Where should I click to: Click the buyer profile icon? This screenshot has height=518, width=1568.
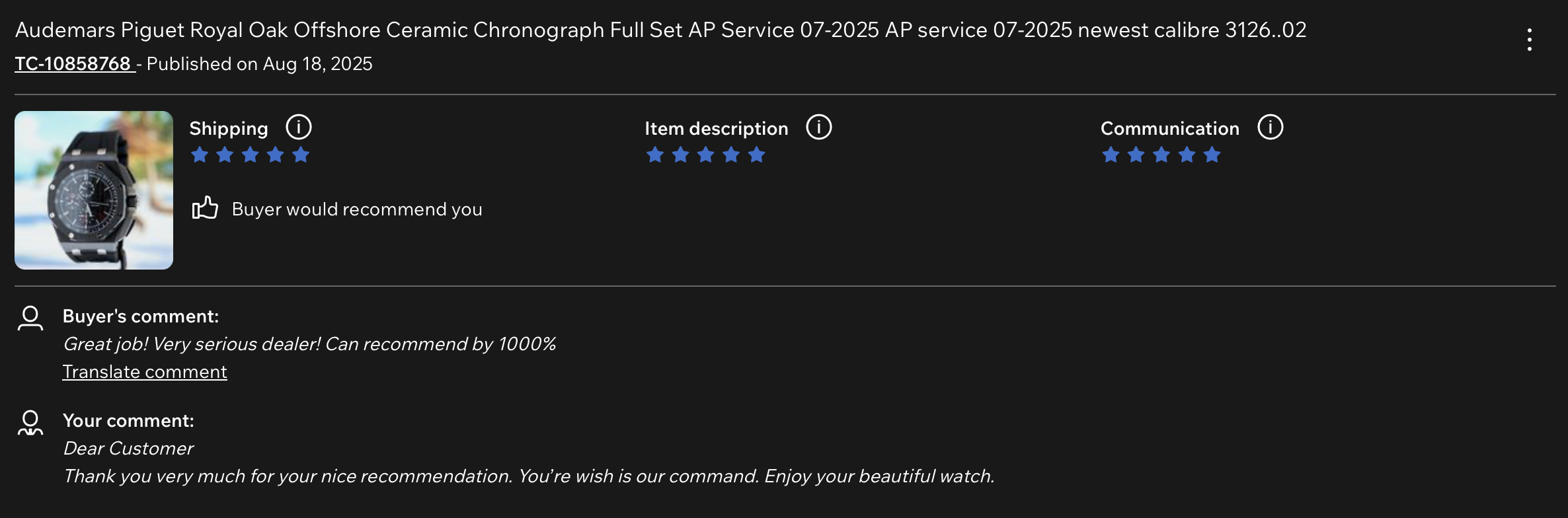point(30,318)
